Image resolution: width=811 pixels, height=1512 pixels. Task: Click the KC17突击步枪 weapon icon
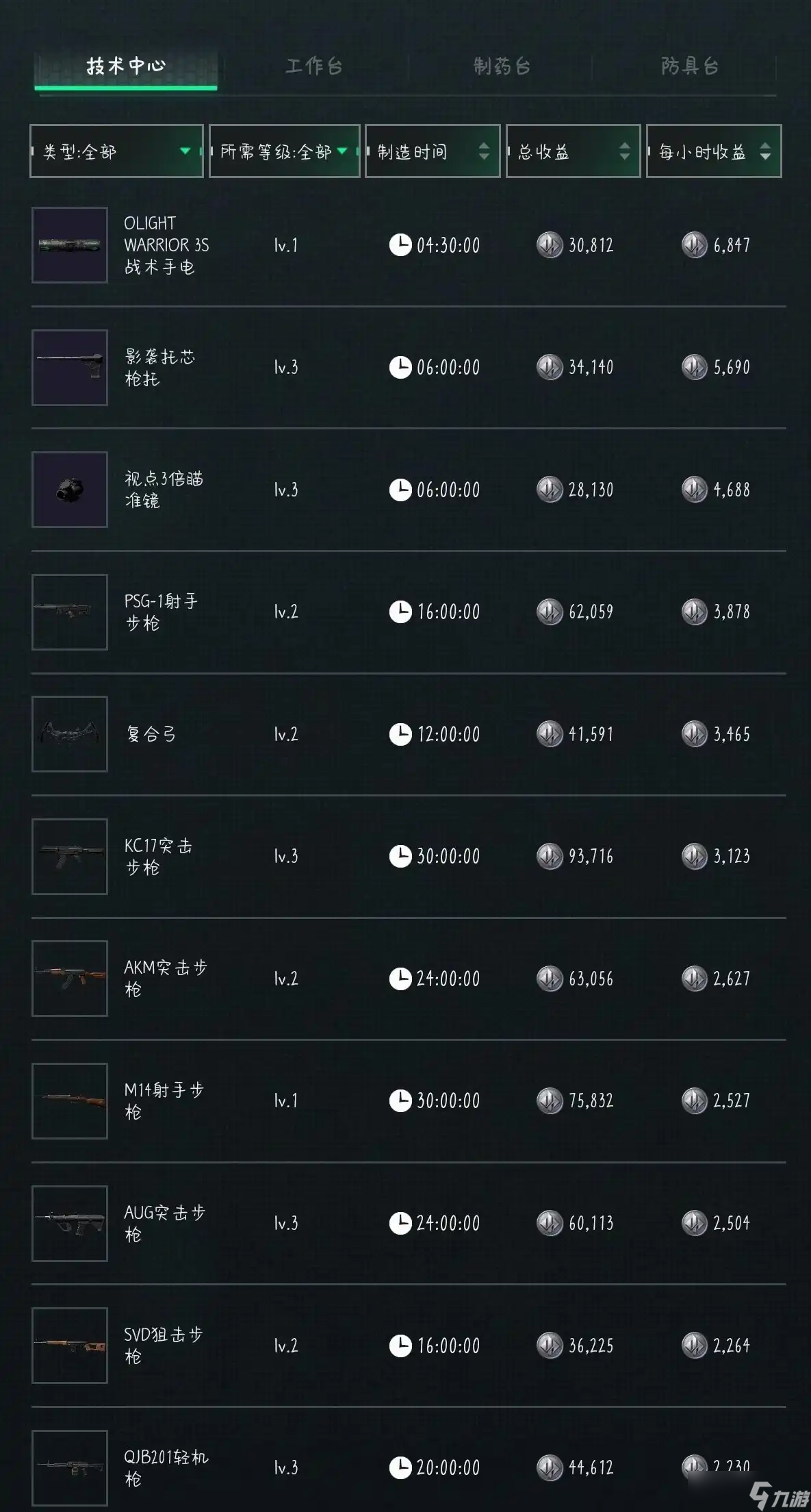70,857
